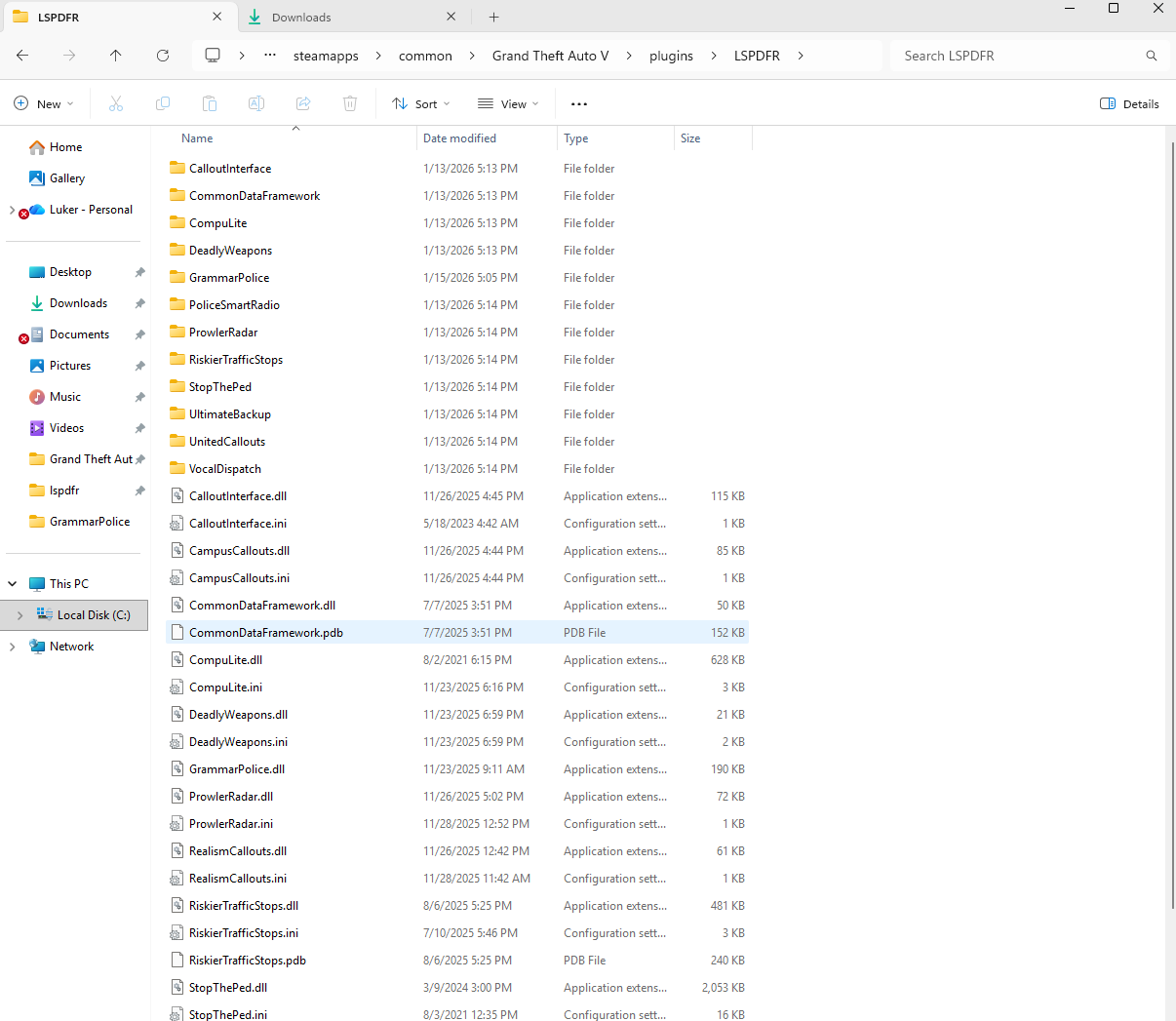Click the Paste clipboard icon
1176x1021 pixels.
click(x=210, y=103)
